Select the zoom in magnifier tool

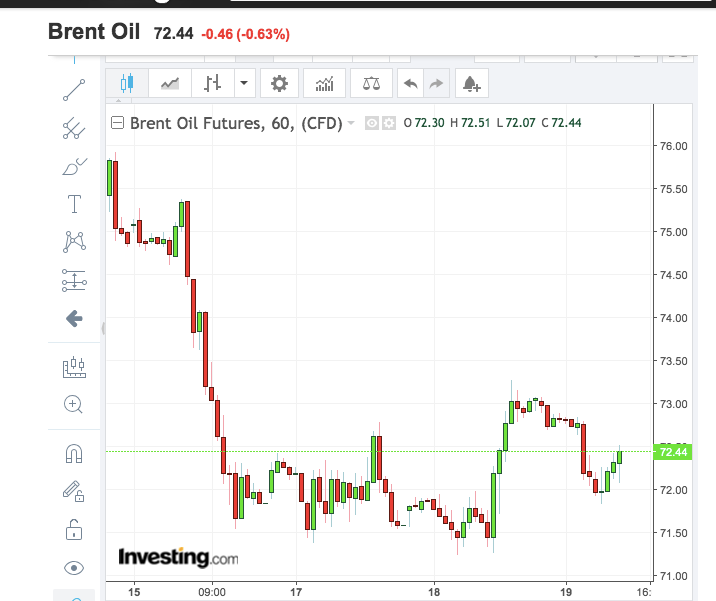coord(73,405)
